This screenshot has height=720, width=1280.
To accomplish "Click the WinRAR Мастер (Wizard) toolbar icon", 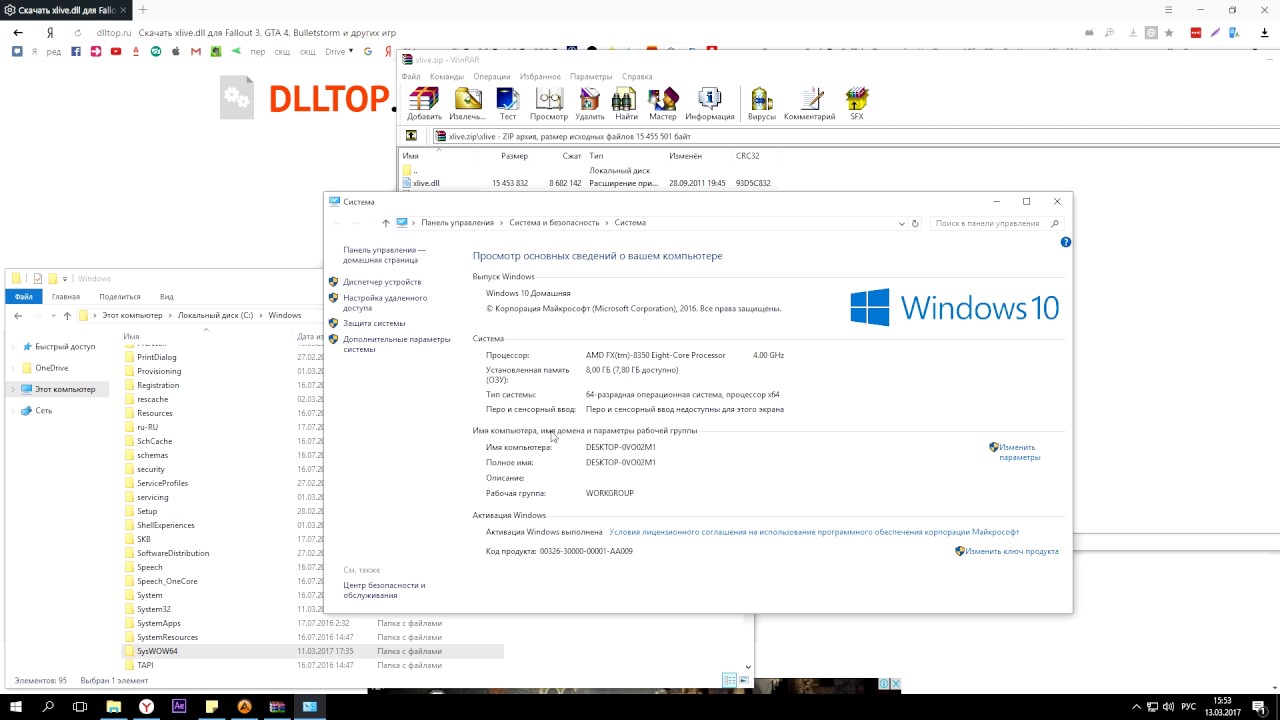I will coord(663,104).
